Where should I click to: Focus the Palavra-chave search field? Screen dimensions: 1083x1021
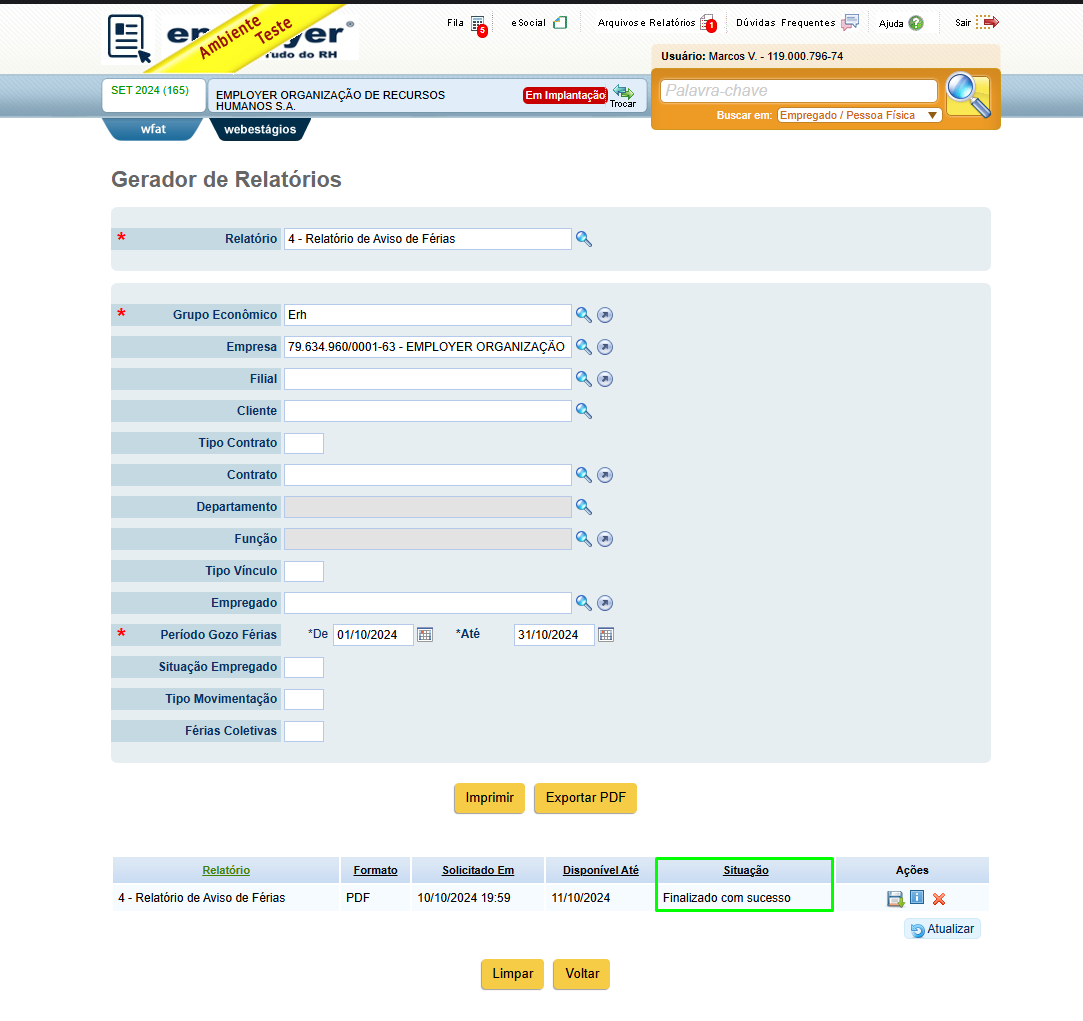pyautogui.click(x=798, y=91)
